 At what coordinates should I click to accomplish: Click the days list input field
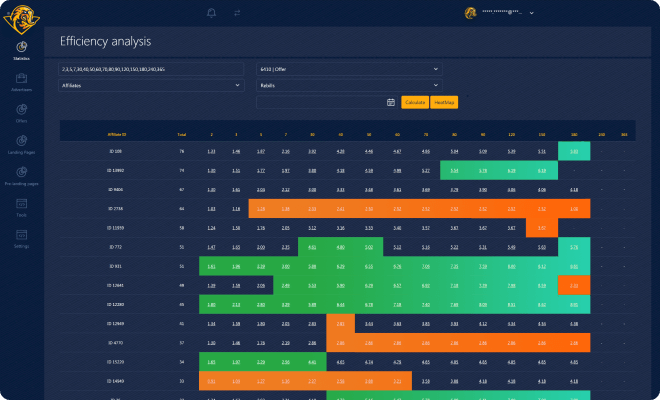151,69
